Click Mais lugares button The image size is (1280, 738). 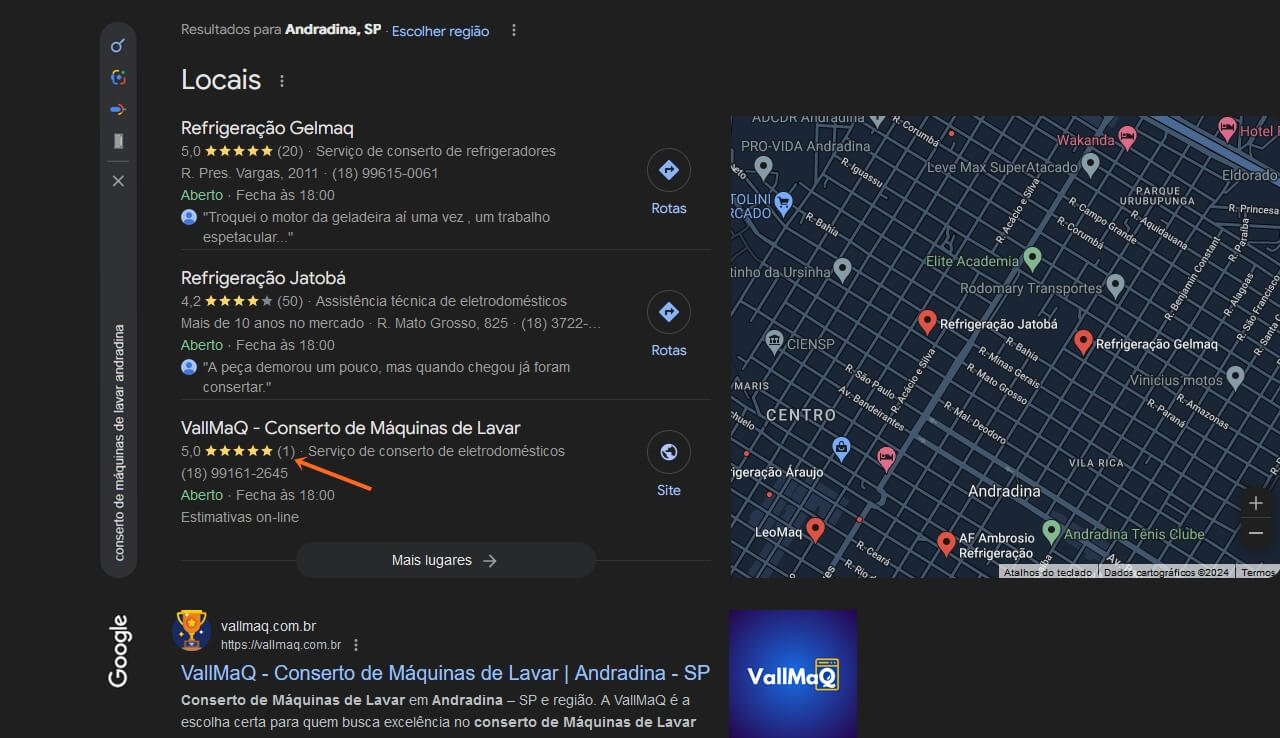pyautogui.click(x=445, y=561)
